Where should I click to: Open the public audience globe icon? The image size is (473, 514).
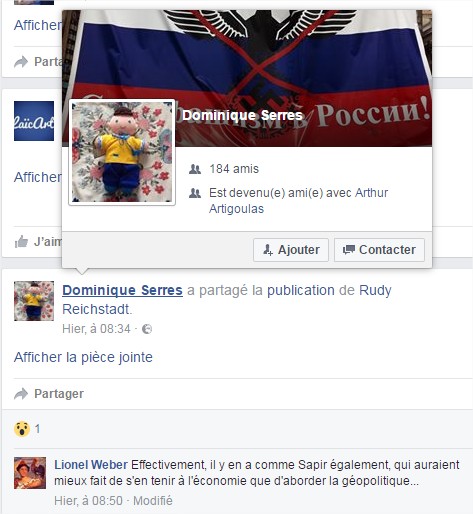(147, 329)
